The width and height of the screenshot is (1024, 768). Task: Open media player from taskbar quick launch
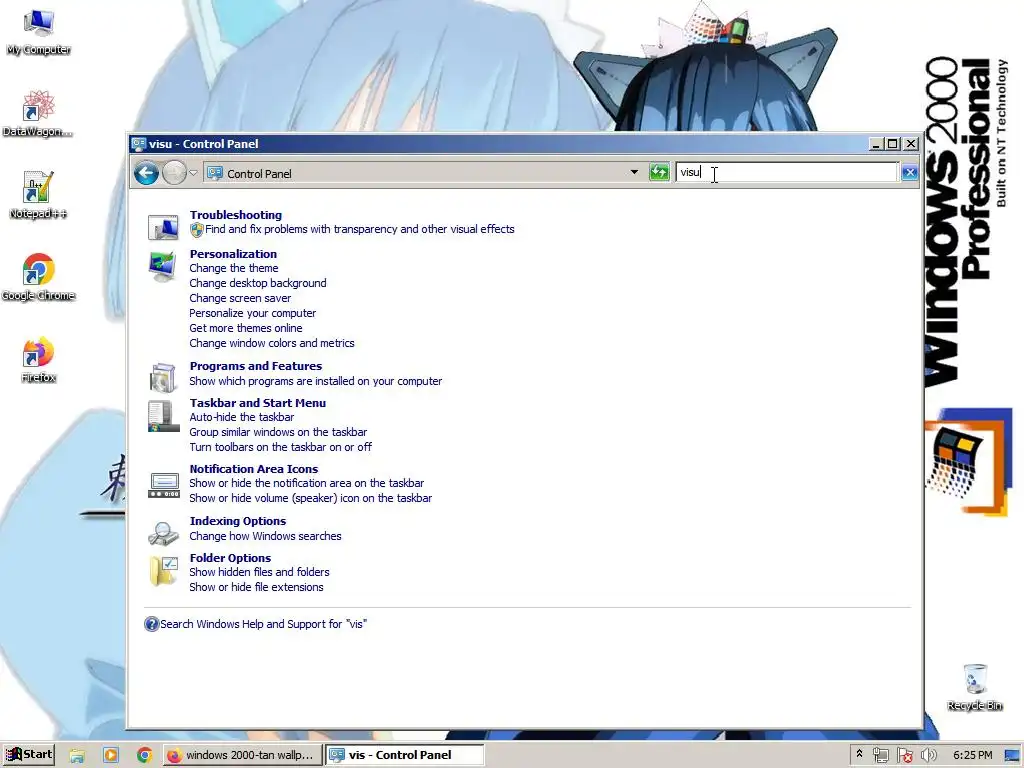click(111, 756)
